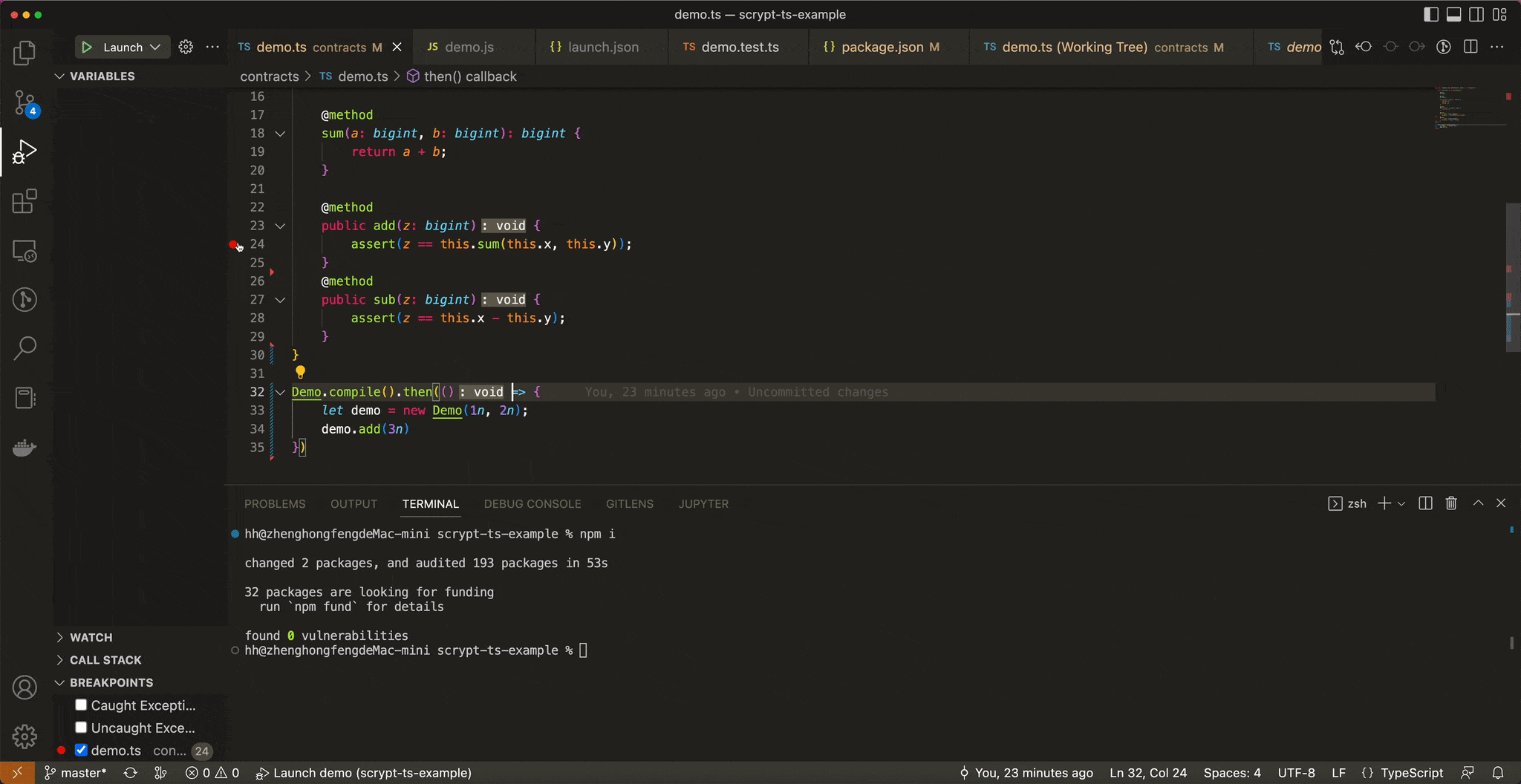Image resolution: width=1521 pixels, height=784 pixels.
Task: Open the Extensions view
Action: 25,201
